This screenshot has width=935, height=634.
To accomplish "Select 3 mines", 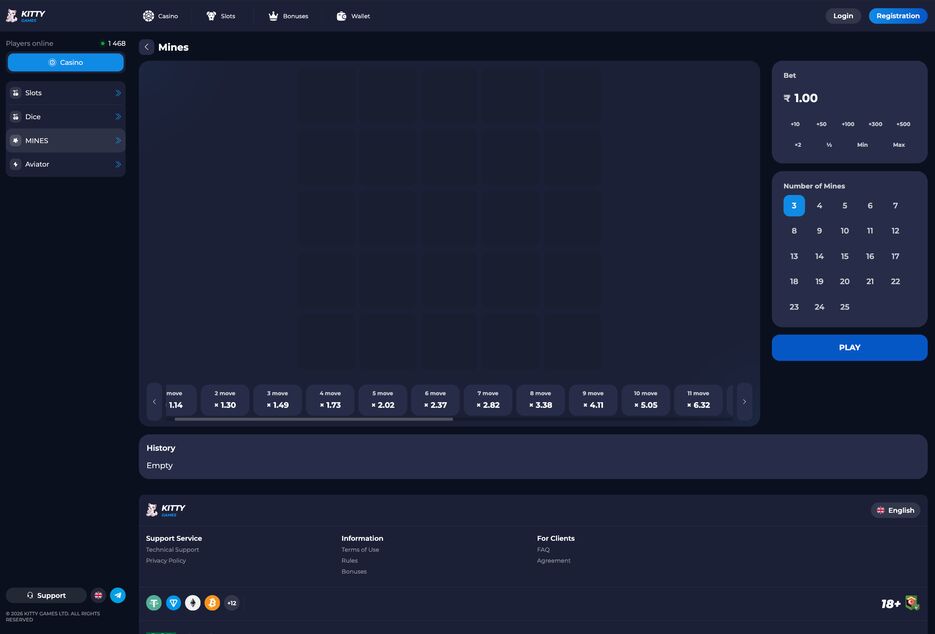I will (794, 206).
